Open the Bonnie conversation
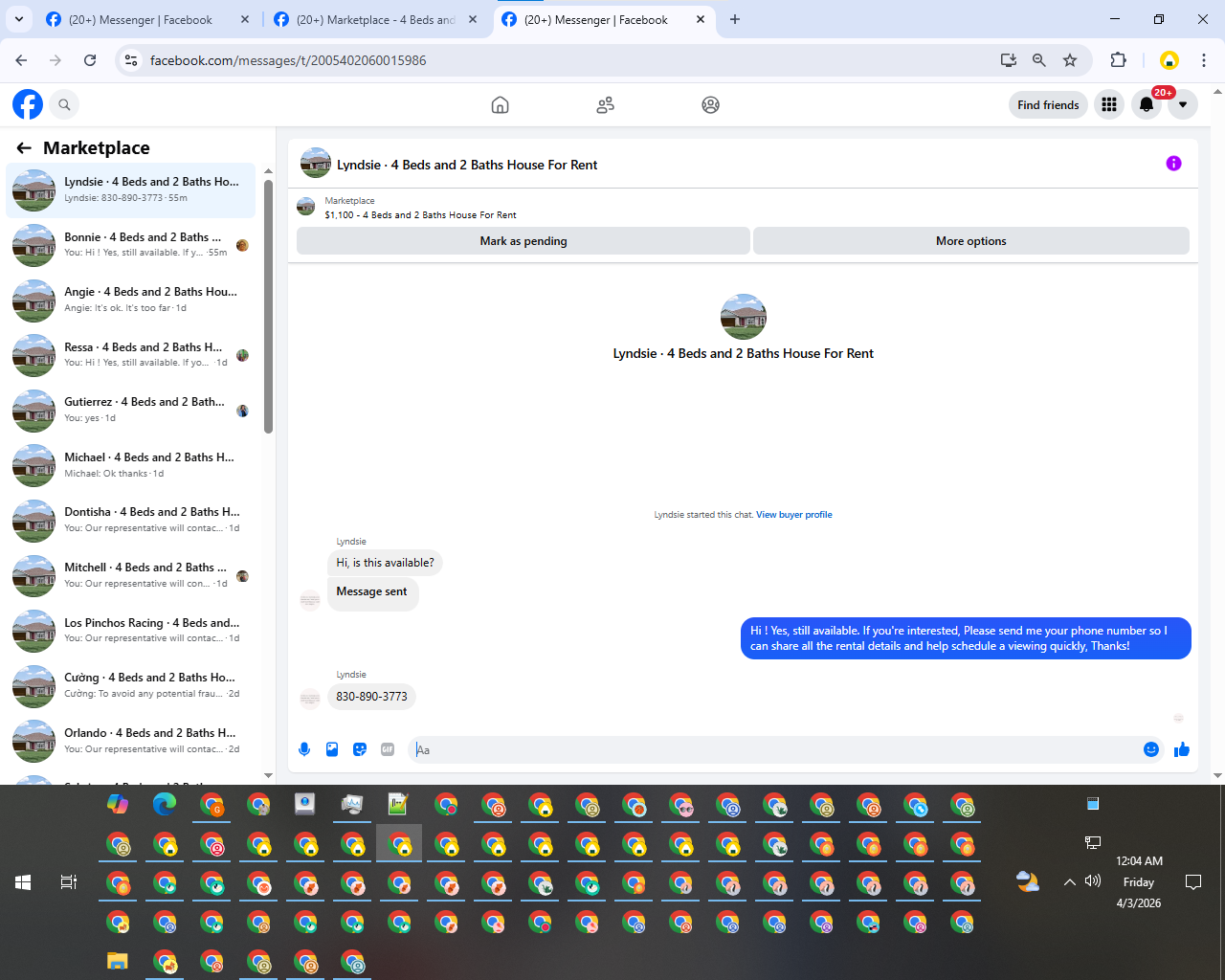 [x=131, y=245]
